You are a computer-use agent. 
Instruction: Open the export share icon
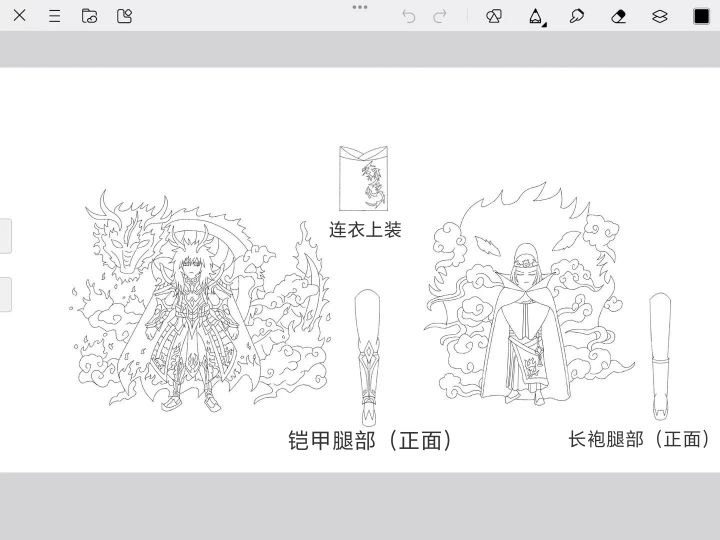point(124,16)
